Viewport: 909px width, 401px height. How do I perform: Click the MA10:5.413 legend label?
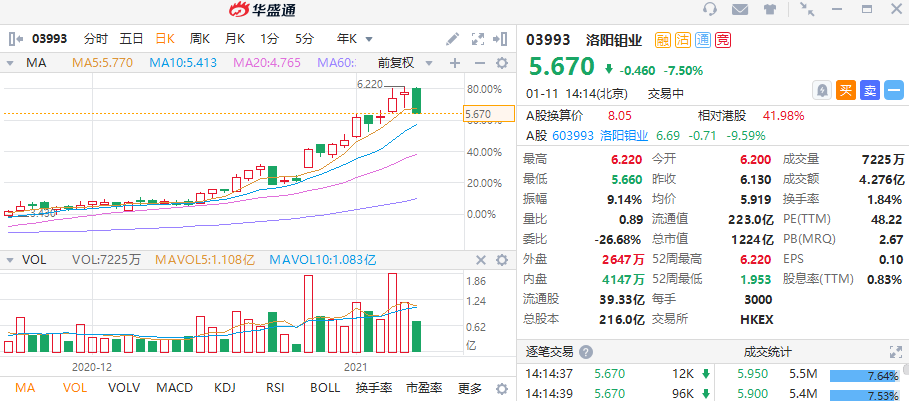tap(183, 63)
